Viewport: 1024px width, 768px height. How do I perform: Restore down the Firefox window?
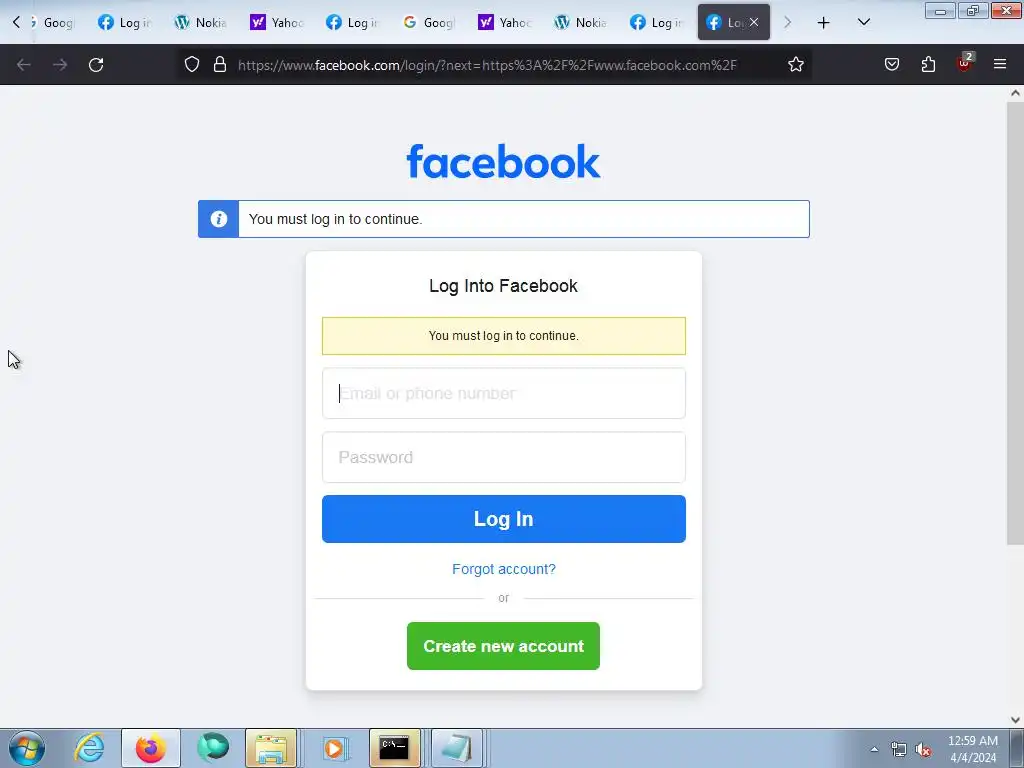[x=973, y=10]
